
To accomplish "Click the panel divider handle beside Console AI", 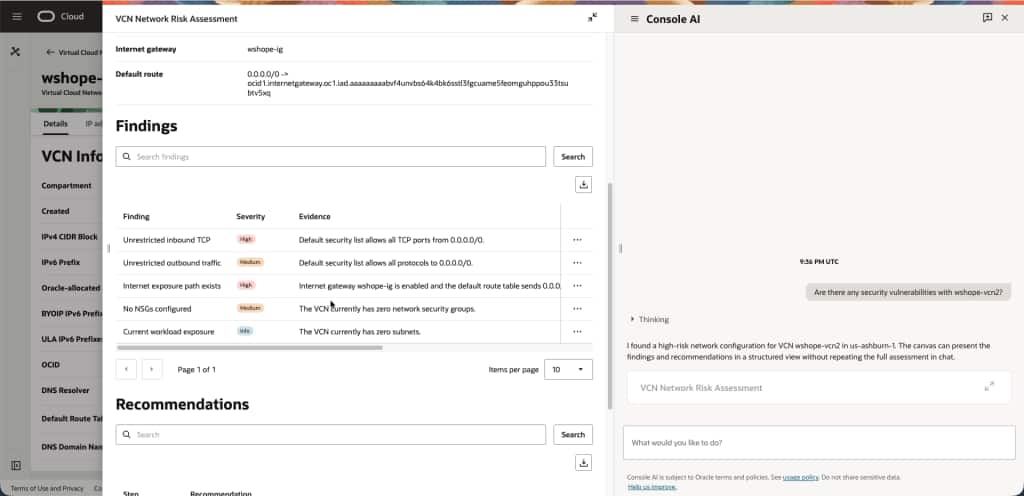I will [x=620, y=248].
